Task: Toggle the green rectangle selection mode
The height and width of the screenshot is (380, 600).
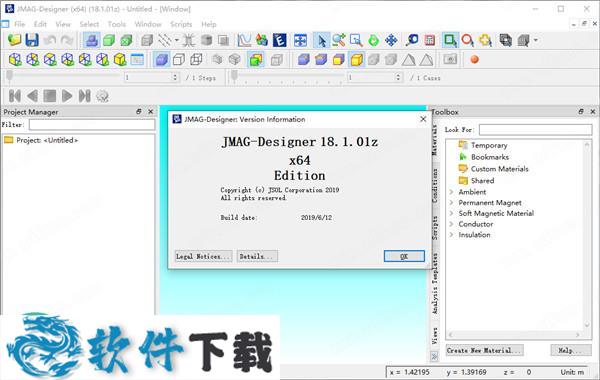Action: click(x=450, y=40)
